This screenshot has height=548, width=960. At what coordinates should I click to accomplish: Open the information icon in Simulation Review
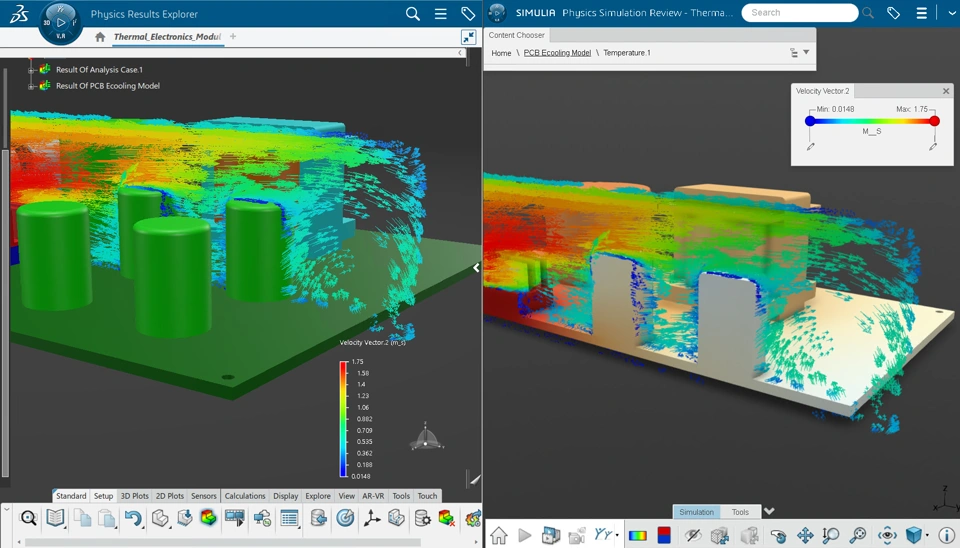pyautogui.click(x=947, y=535)
